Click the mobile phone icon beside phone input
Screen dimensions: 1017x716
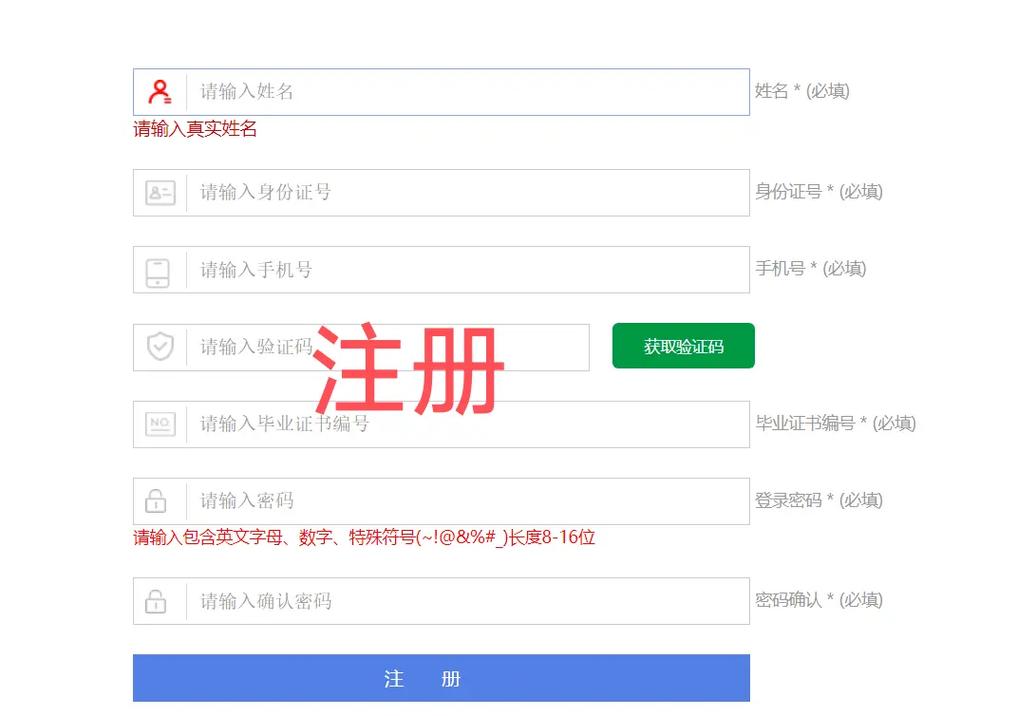pos(160,268)
